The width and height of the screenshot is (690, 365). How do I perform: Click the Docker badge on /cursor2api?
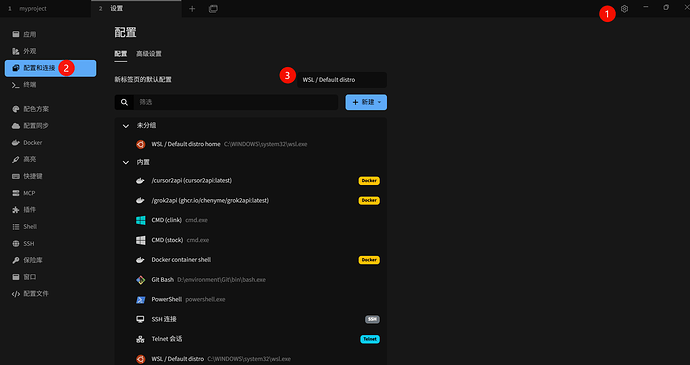coord(369,181)
